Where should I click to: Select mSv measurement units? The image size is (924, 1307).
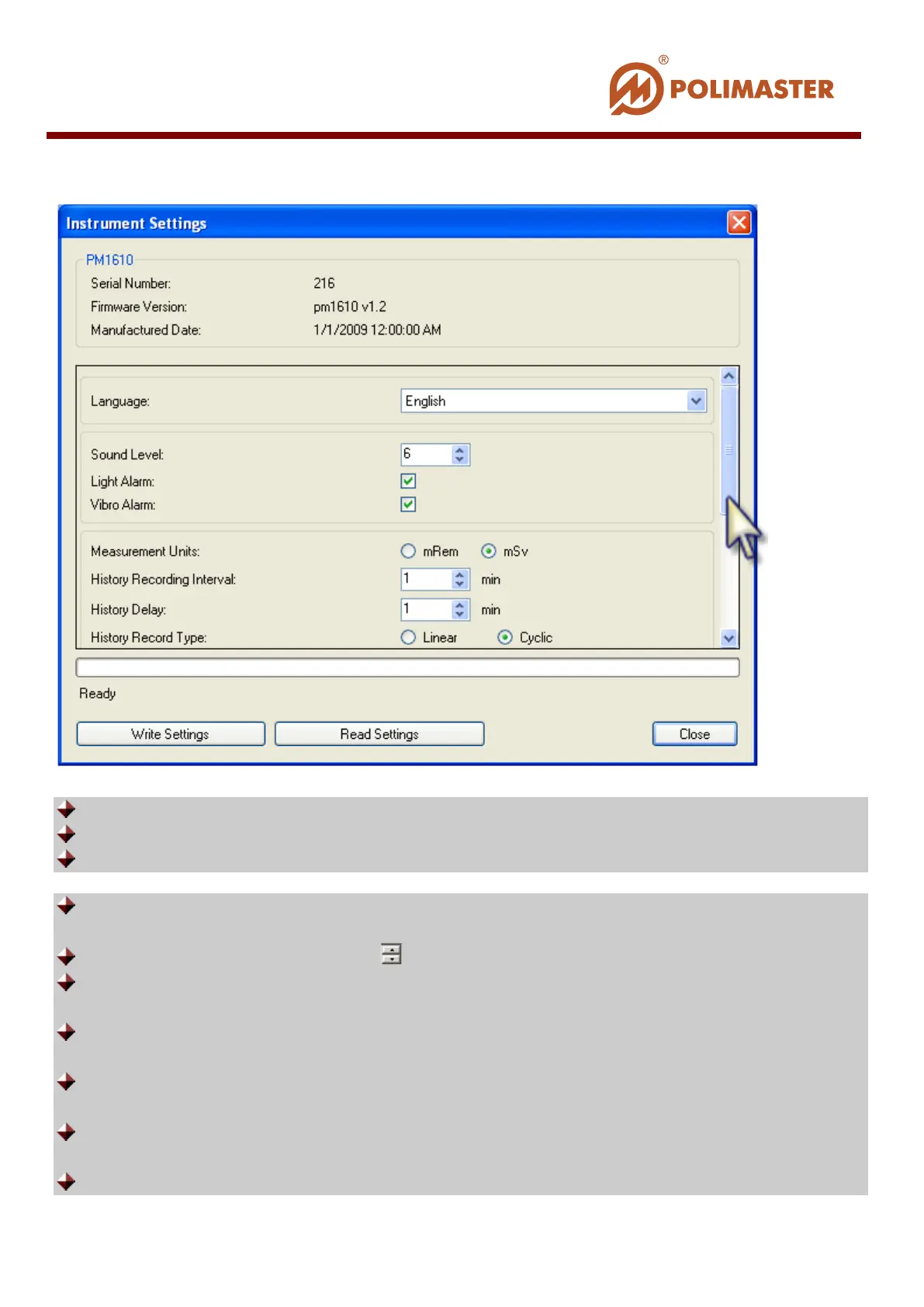pyautogui.click(x=489, y=551)
